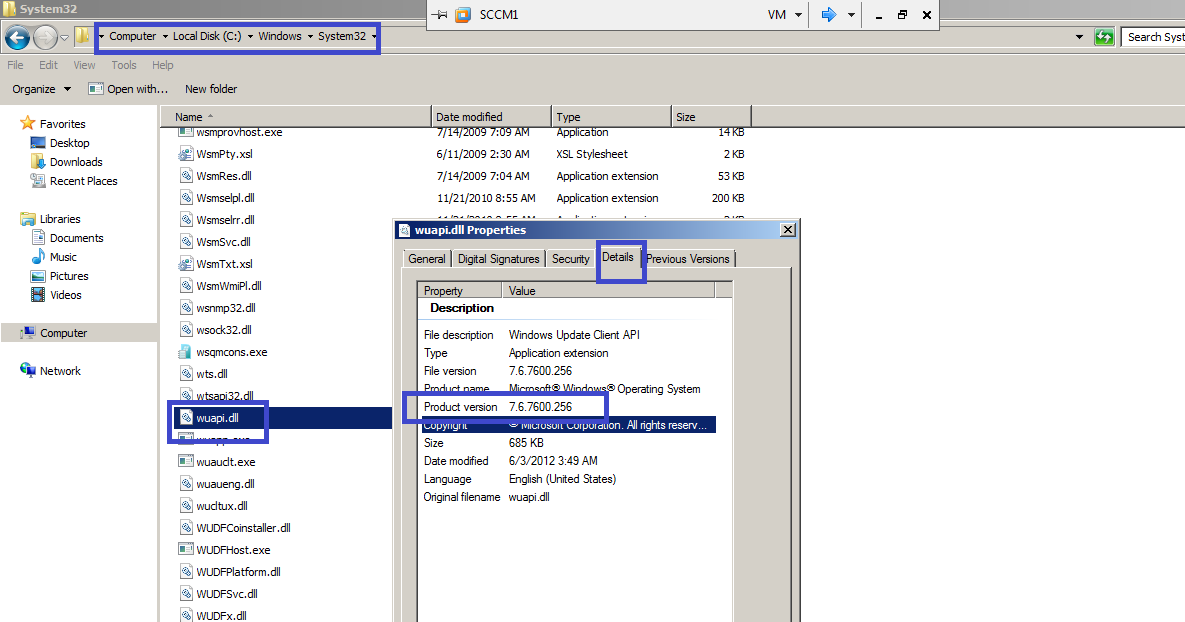Image resolution: width=1185 pixels, height=622 pixels.
Task: Open the Organize dropdown
Action: 42,88
